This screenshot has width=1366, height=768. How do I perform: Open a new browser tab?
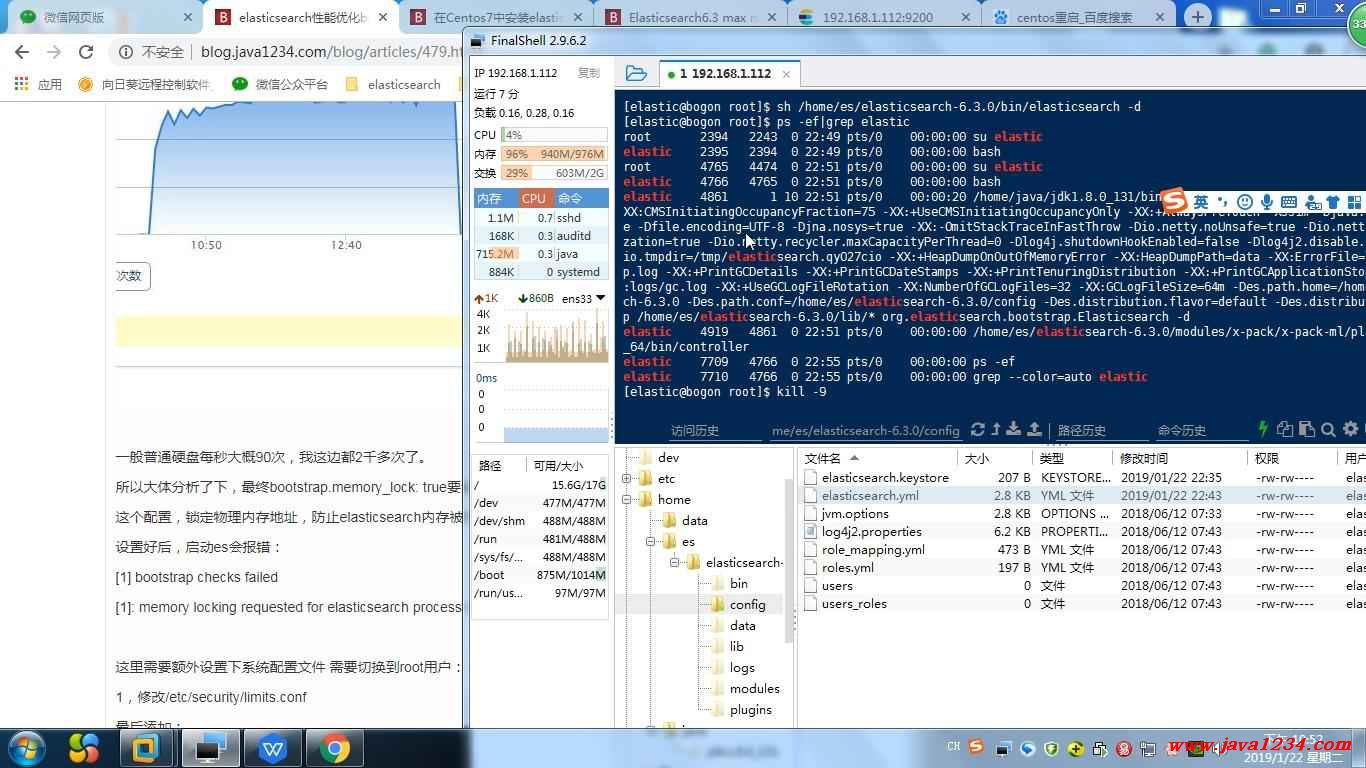[1197, 17]
